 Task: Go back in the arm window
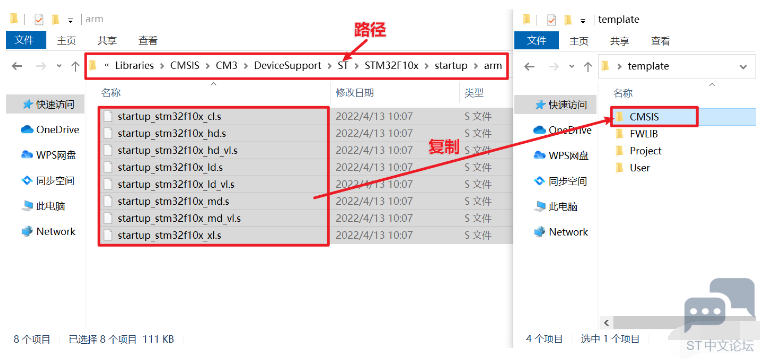point(17,66)
